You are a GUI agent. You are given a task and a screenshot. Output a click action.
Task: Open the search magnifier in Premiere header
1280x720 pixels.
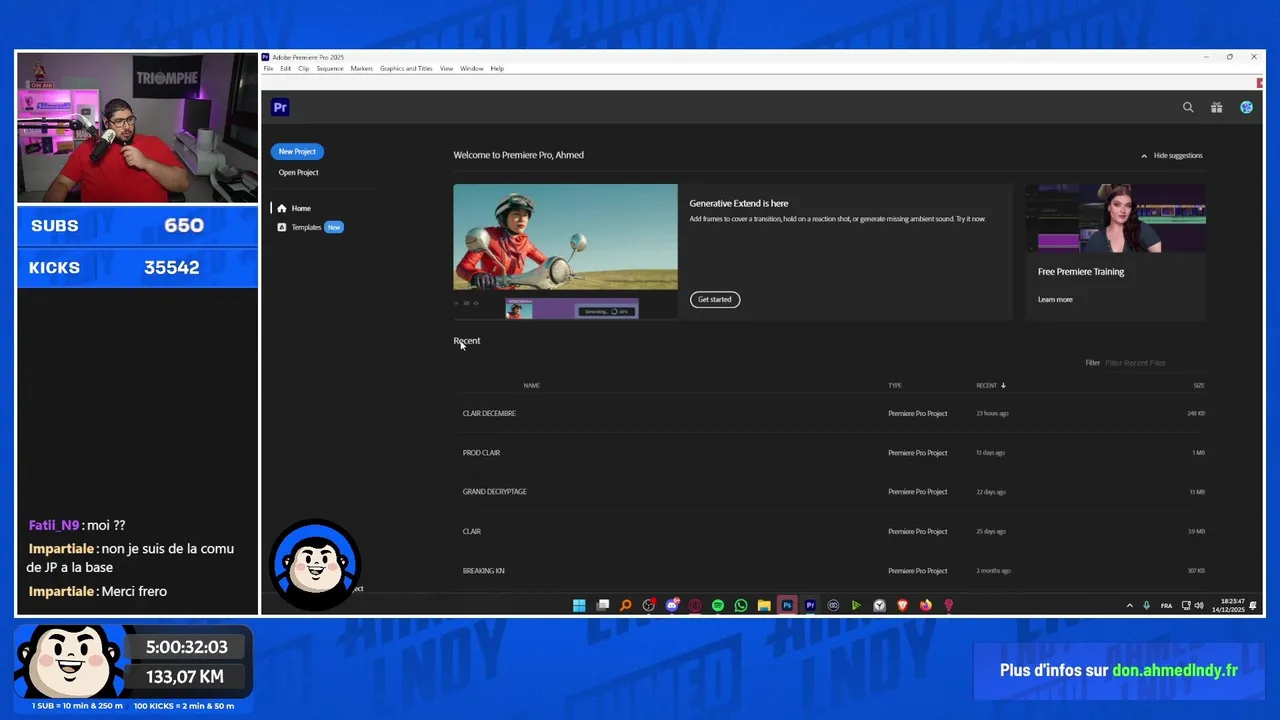pos(1188,107)
